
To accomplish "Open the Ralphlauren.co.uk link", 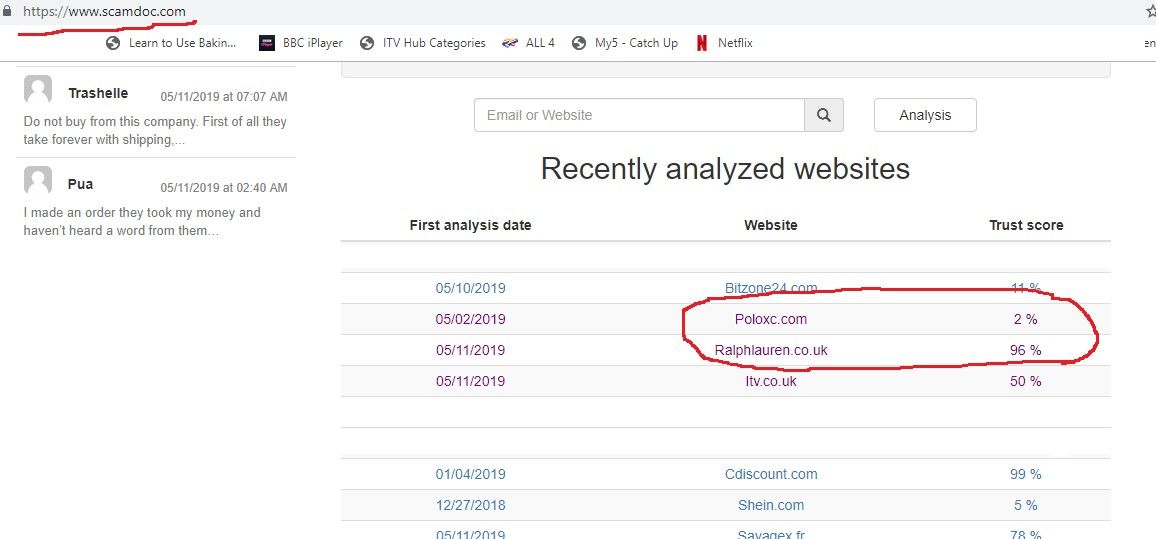I will (771, 350).
